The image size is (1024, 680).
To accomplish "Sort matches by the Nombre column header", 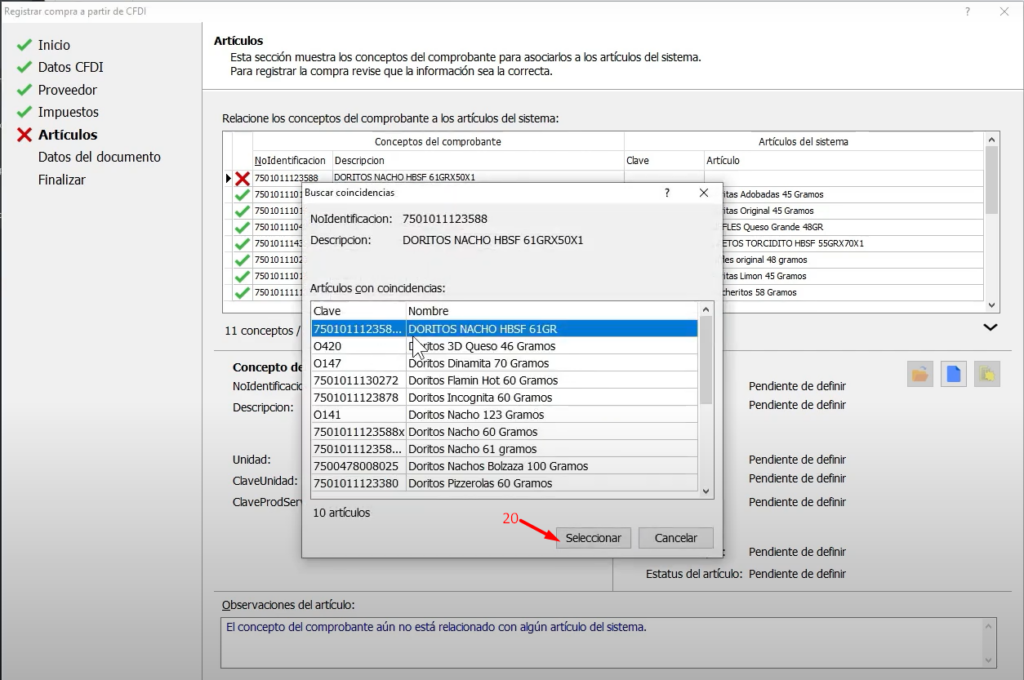I will pos(550,311).
